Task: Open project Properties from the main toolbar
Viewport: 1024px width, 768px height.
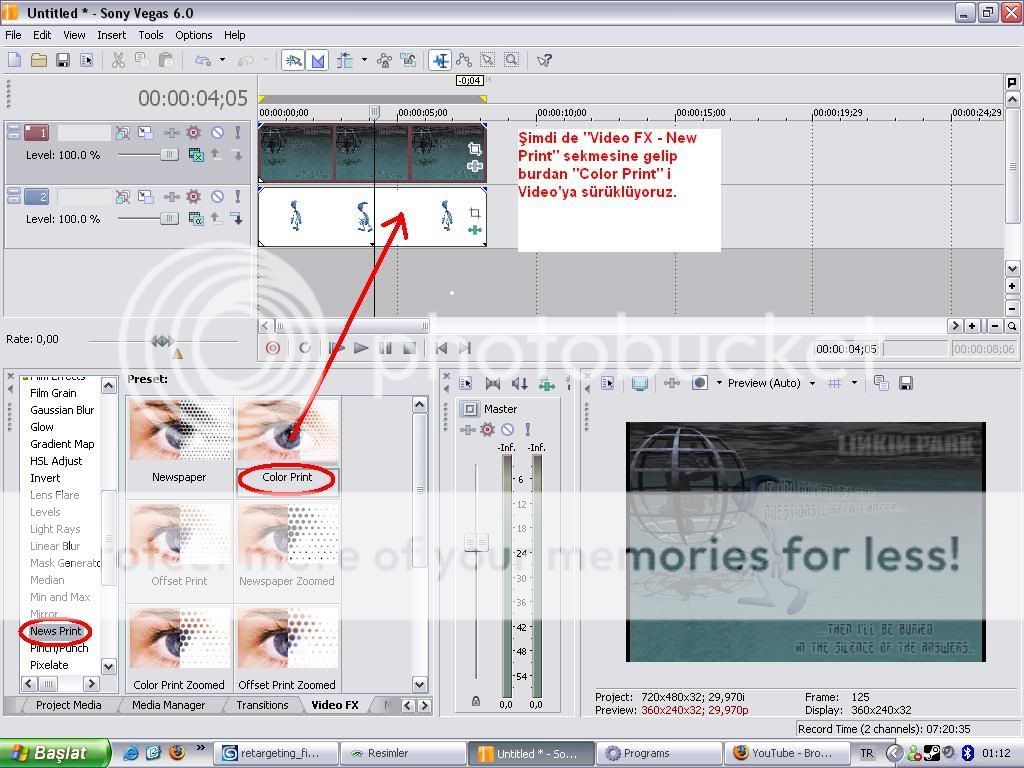Action: pos(87,61)
